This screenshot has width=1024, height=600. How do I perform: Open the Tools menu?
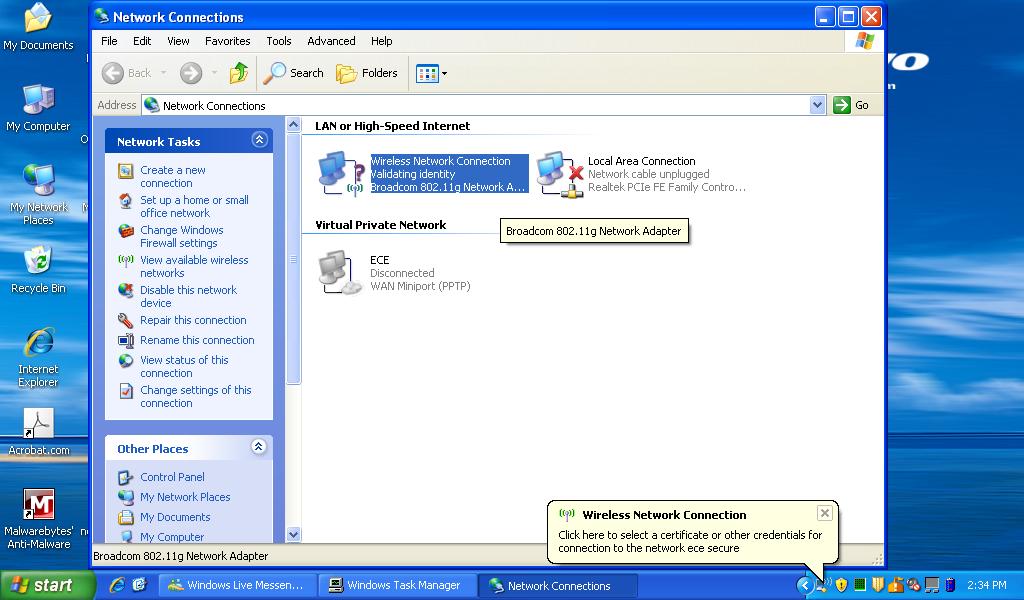pos(278,41)
